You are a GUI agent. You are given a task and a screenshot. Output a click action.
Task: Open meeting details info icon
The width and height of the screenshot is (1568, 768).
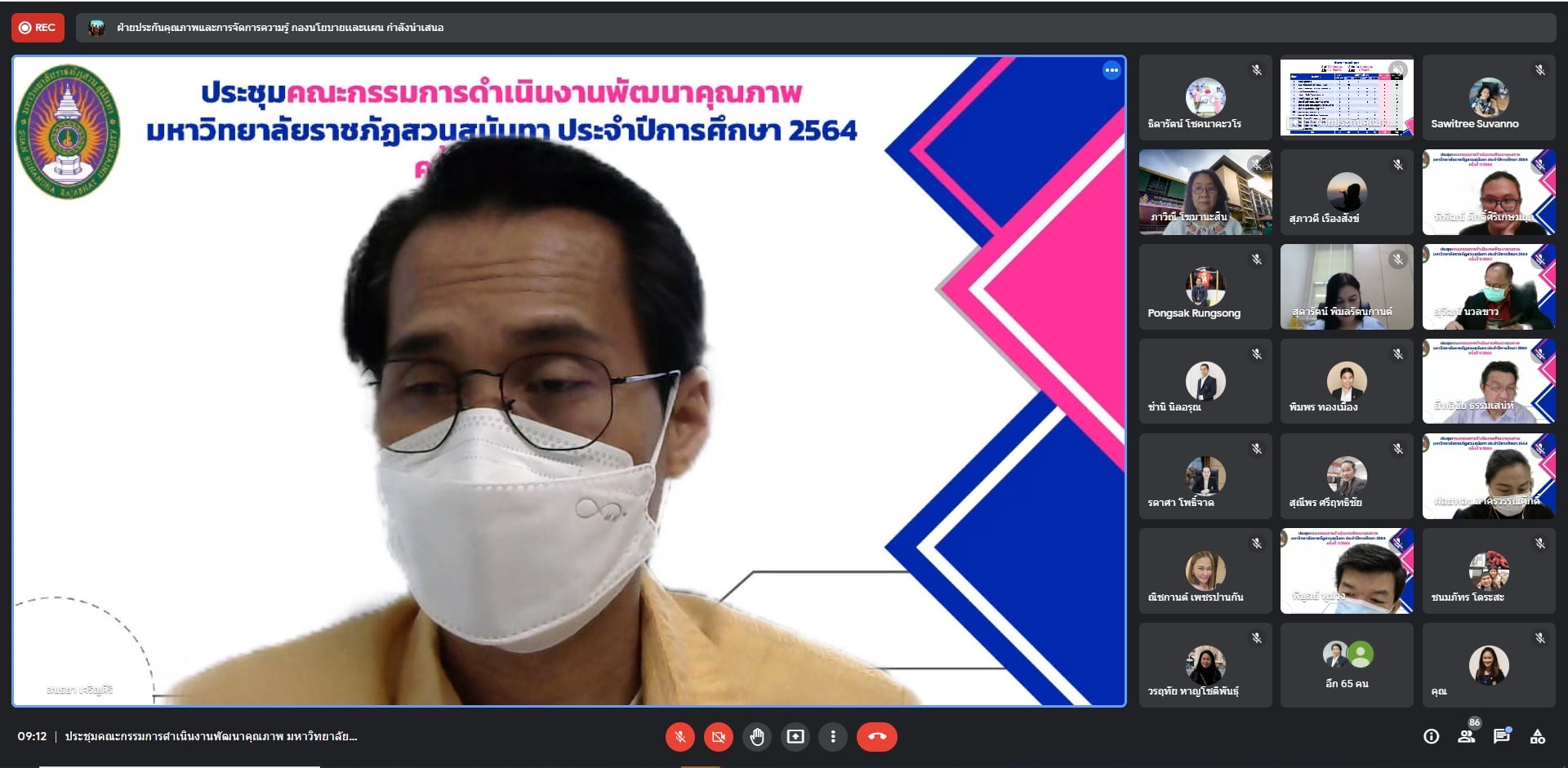pos(1431,737)
